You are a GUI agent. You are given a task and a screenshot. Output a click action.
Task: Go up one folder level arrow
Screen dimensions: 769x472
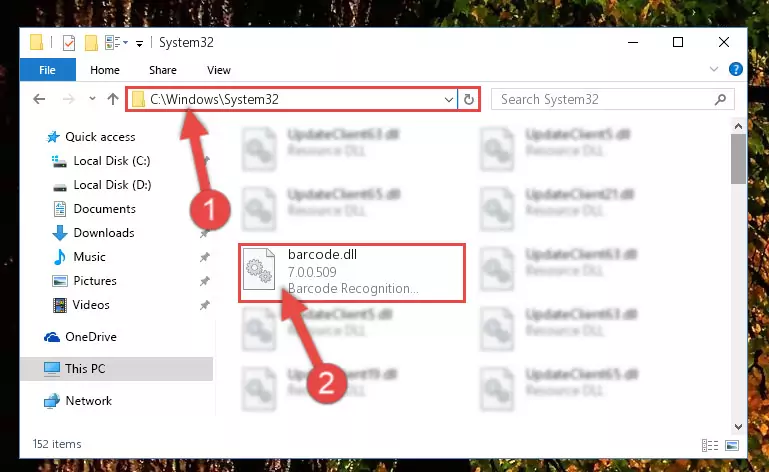pyautogui.click(x=113, y=100)
